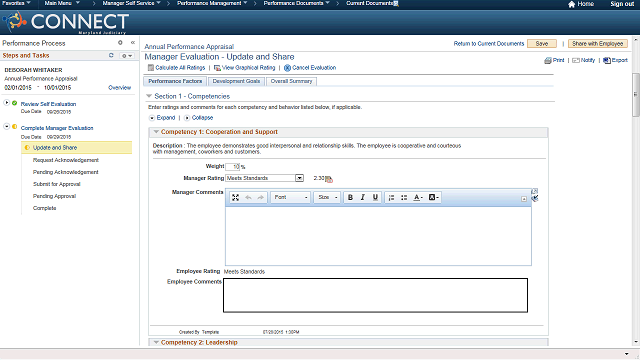This screenshot has width=640, height=360.
Task: Maximize the Manager Comments editor
Action: click(236, 198)
